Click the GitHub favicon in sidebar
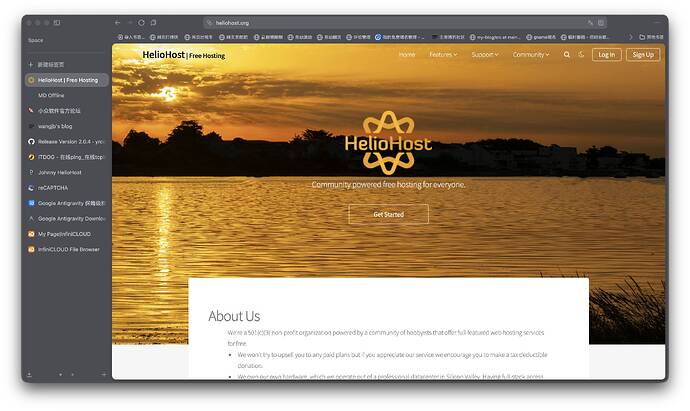 pos(31,142)
